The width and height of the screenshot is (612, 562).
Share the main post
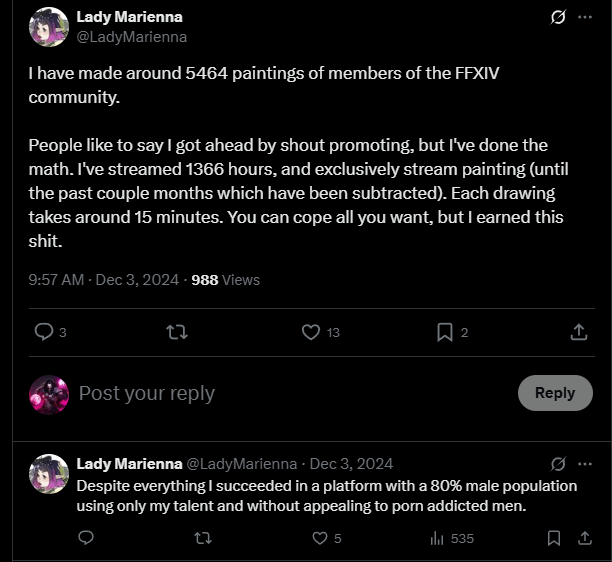(578, 333)
